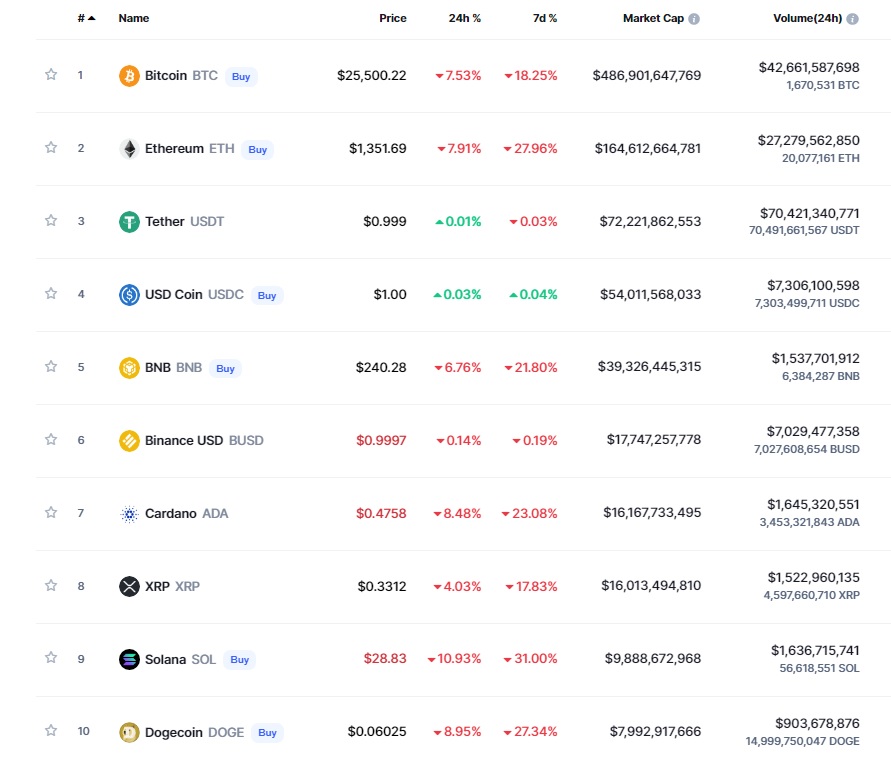This screenshot has height=761, width=891.
Task: Click the USD Coin logo icon
Action: pyautogui.click(x=129, y=295)
